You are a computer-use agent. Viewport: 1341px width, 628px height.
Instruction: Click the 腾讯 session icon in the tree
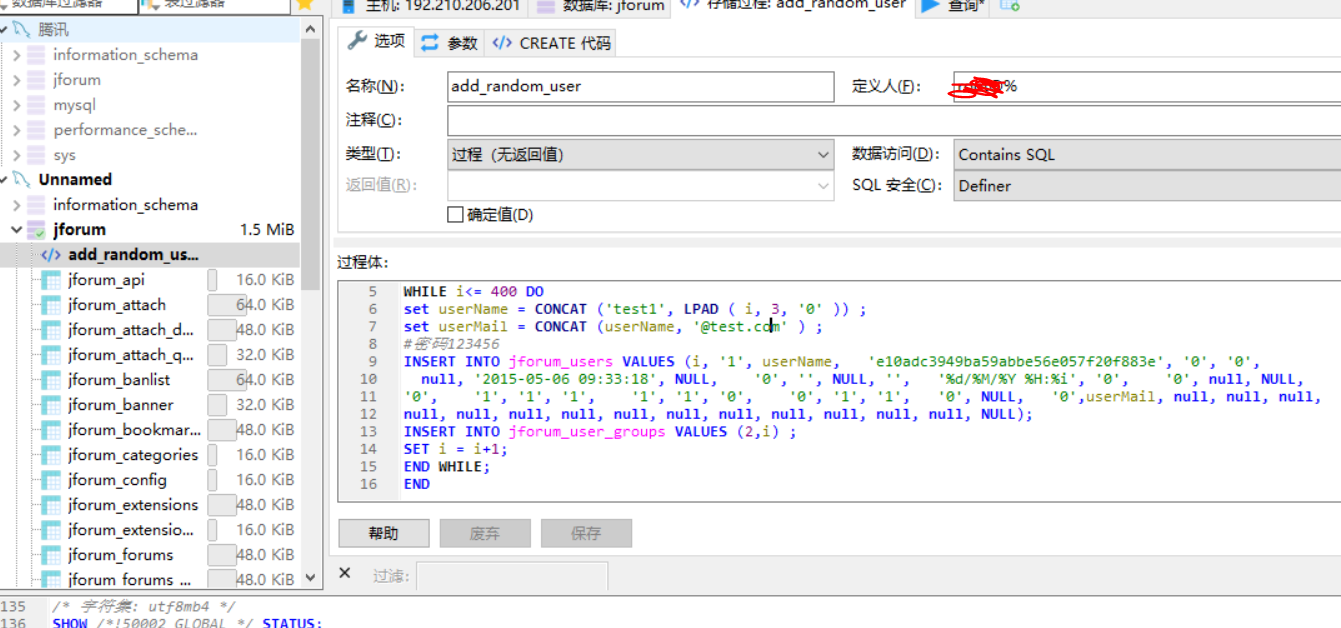tap(22, 30)
